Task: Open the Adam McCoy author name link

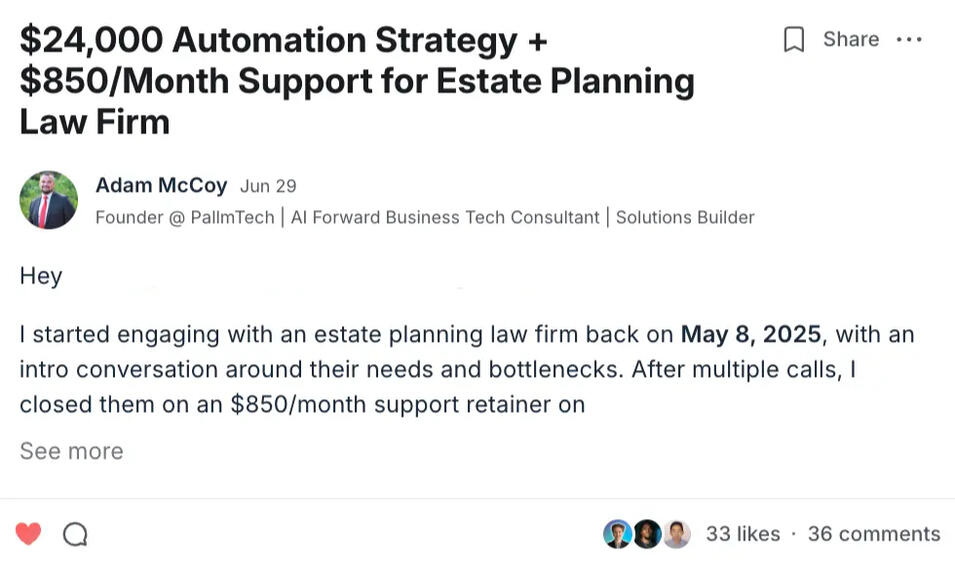Action: pos(161,185)
